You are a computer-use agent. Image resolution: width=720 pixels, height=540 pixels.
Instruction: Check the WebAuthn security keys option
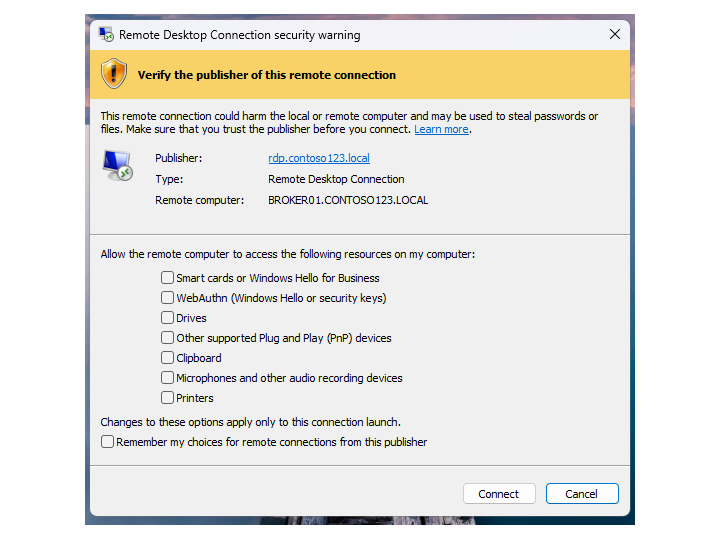tap(168, 298)
